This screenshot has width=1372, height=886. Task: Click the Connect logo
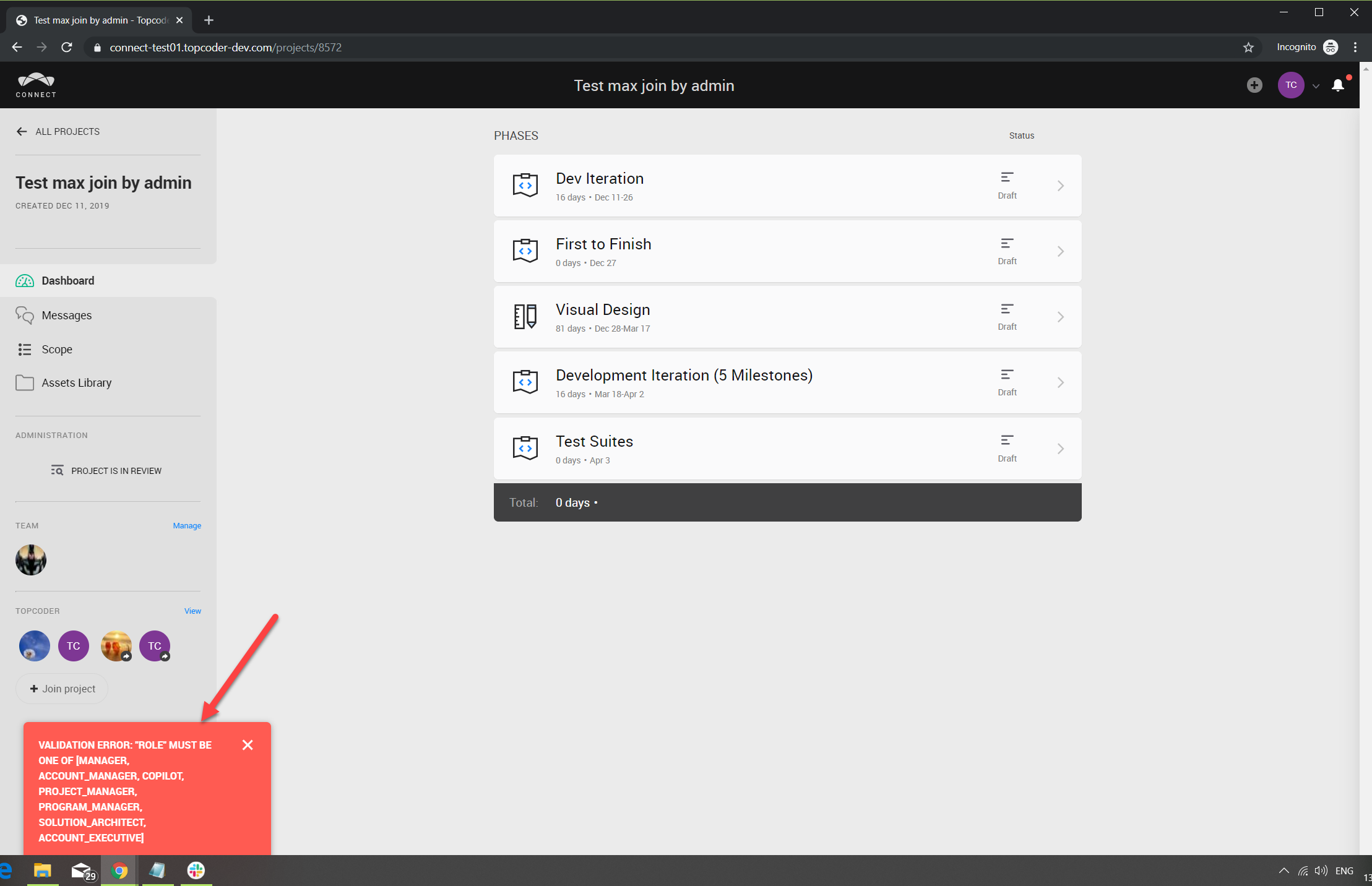coord(36,85)
